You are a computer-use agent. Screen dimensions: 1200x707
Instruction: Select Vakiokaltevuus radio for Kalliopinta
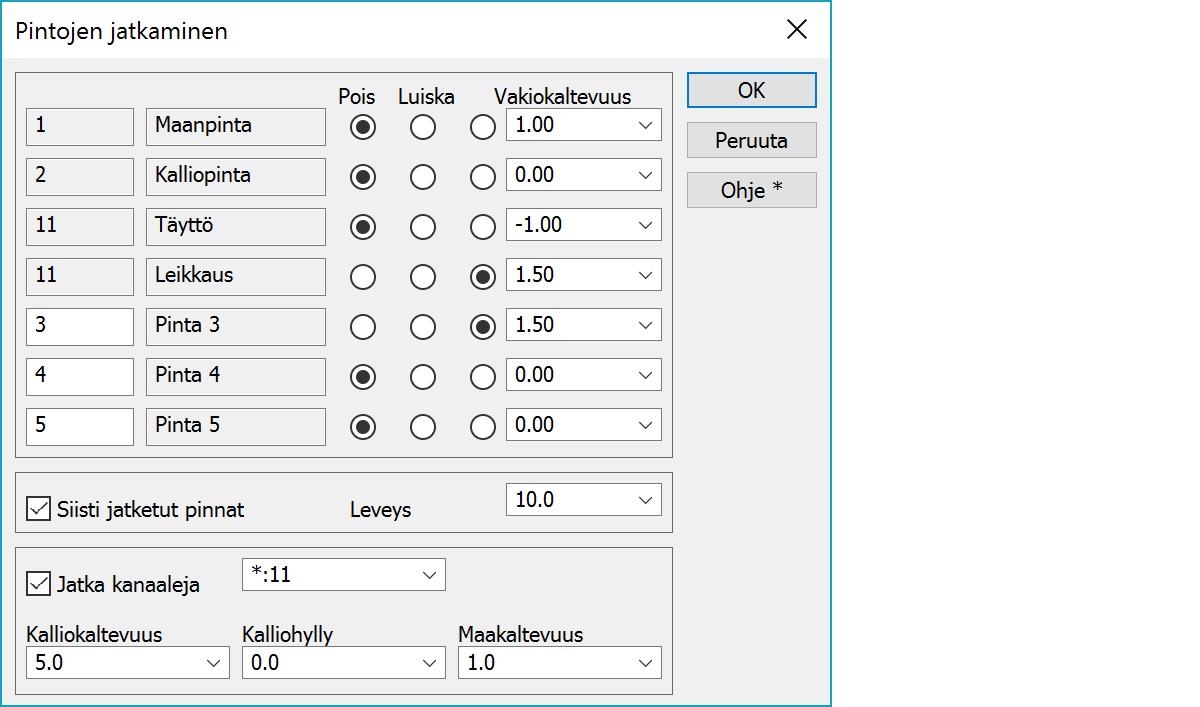[x=483, y=177]
